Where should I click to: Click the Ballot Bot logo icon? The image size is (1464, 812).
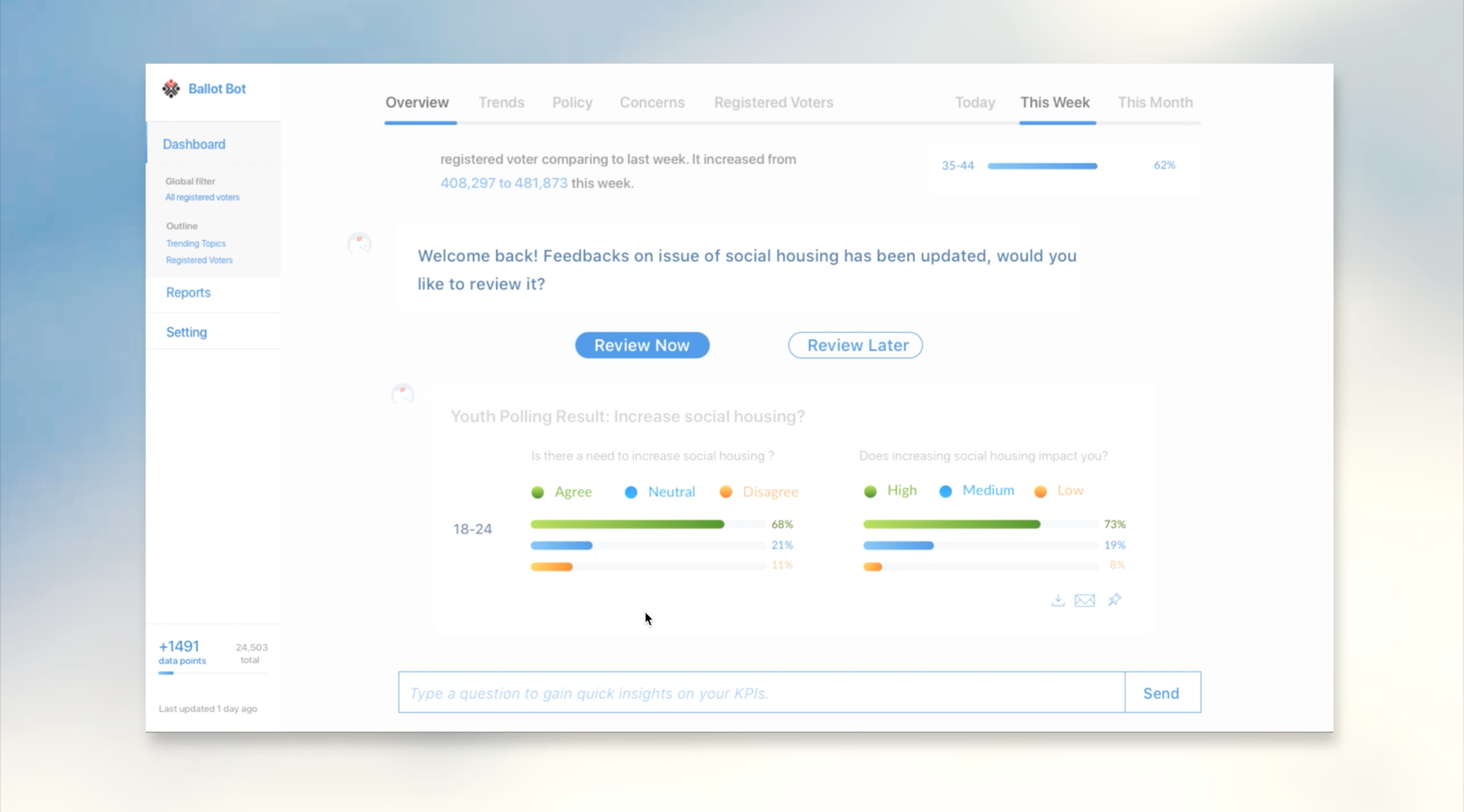click(x=171, y=89)
